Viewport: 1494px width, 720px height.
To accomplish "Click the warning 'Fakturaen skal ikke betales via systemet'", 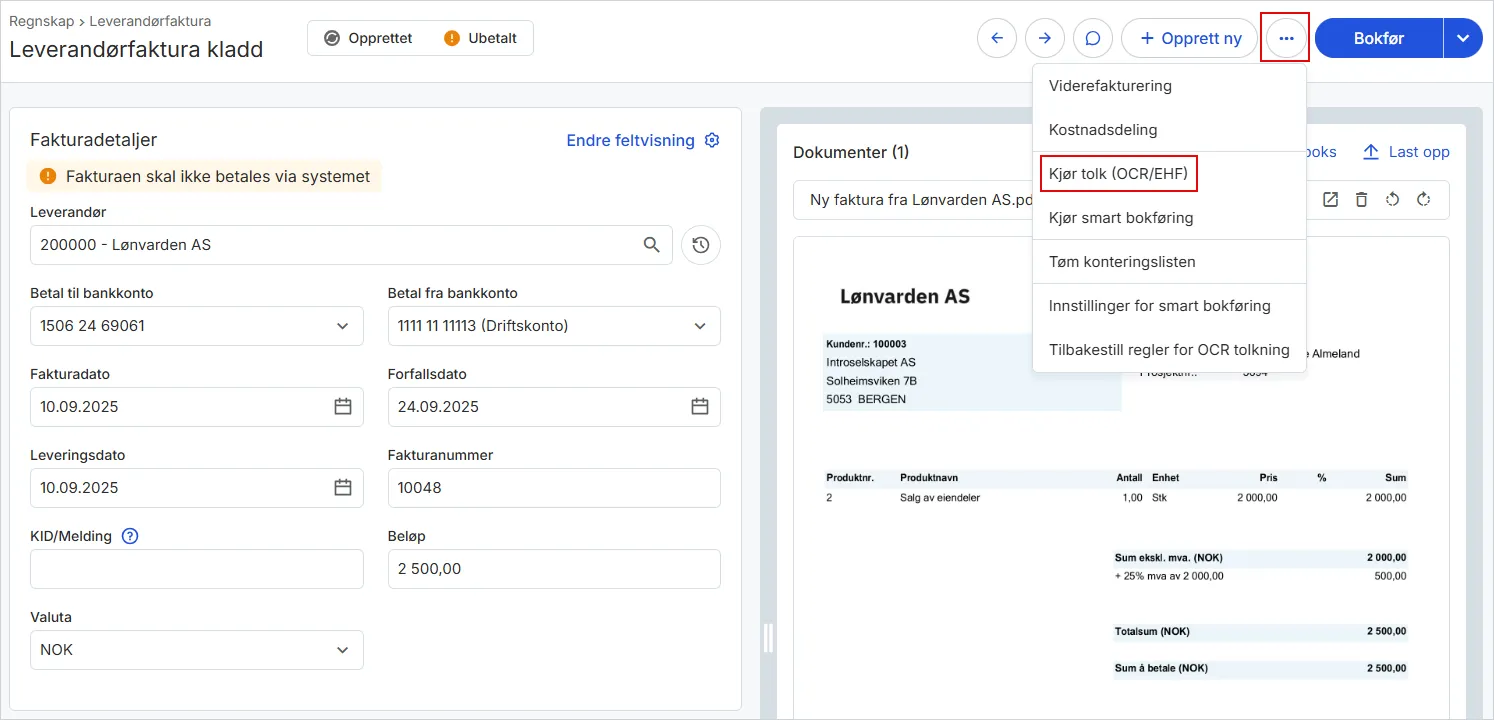I will [205, 177].
